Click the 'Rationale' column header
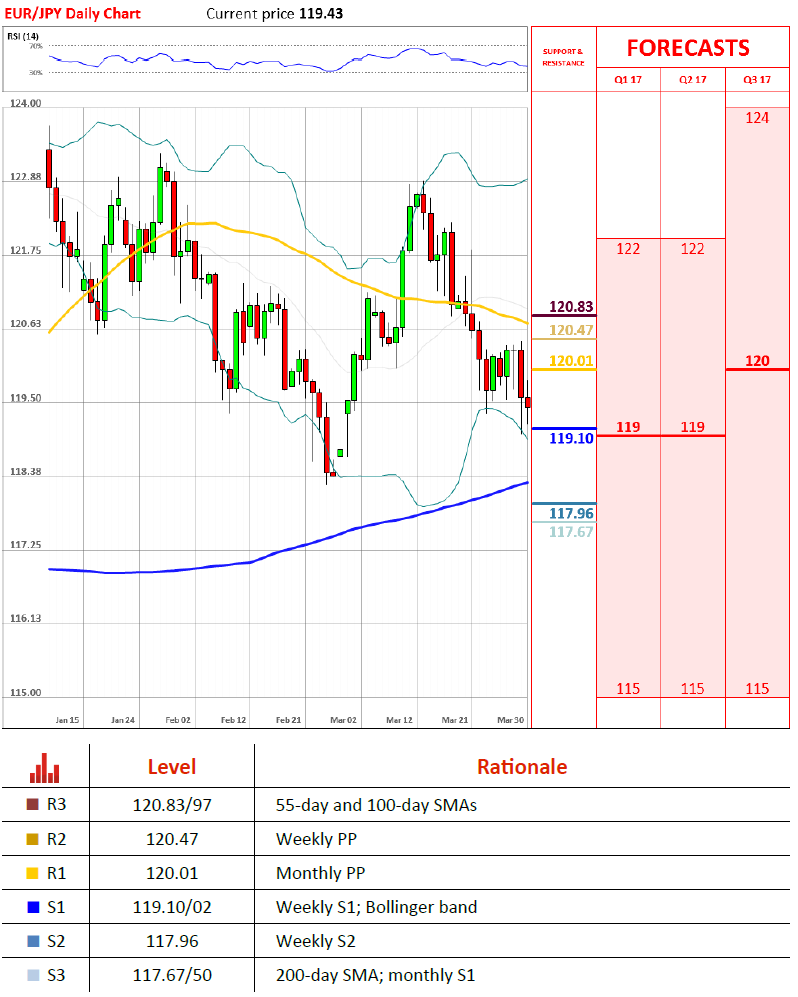798x997 pixels. pos(522,767)
